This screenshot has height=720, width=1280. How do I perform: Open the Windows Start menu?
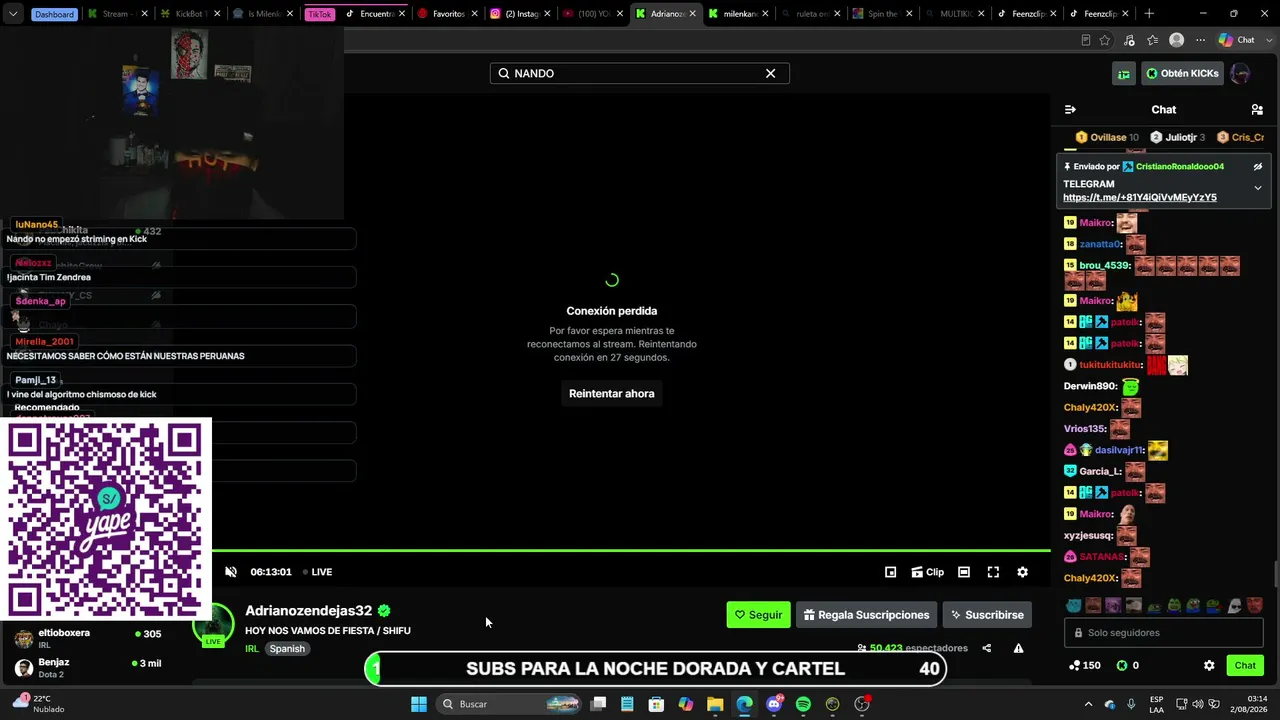point(419,704)
